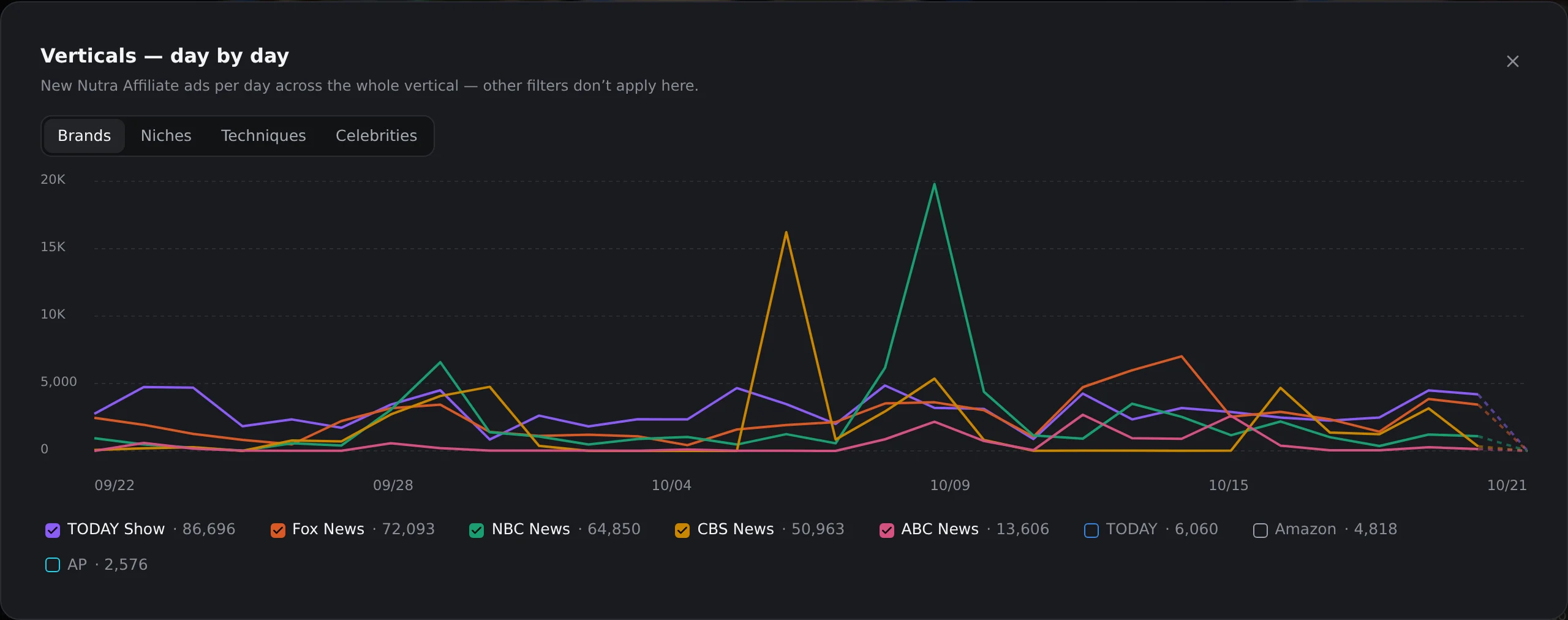Close the Verticals day by day dialog
This screenshot has height=620, width=1568.
pos(1512,61)
